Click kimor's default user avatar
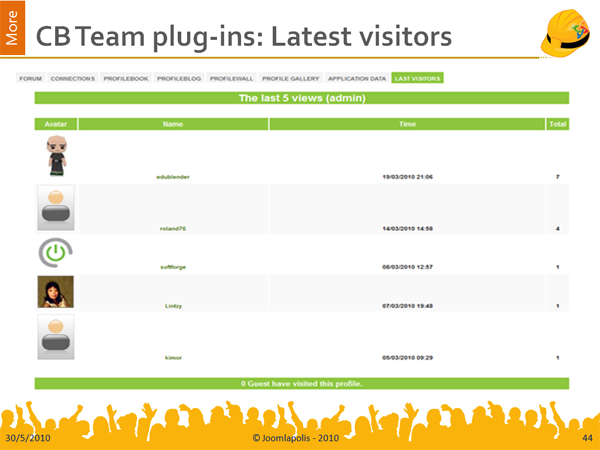600x450 pixels. coord(56,337)
